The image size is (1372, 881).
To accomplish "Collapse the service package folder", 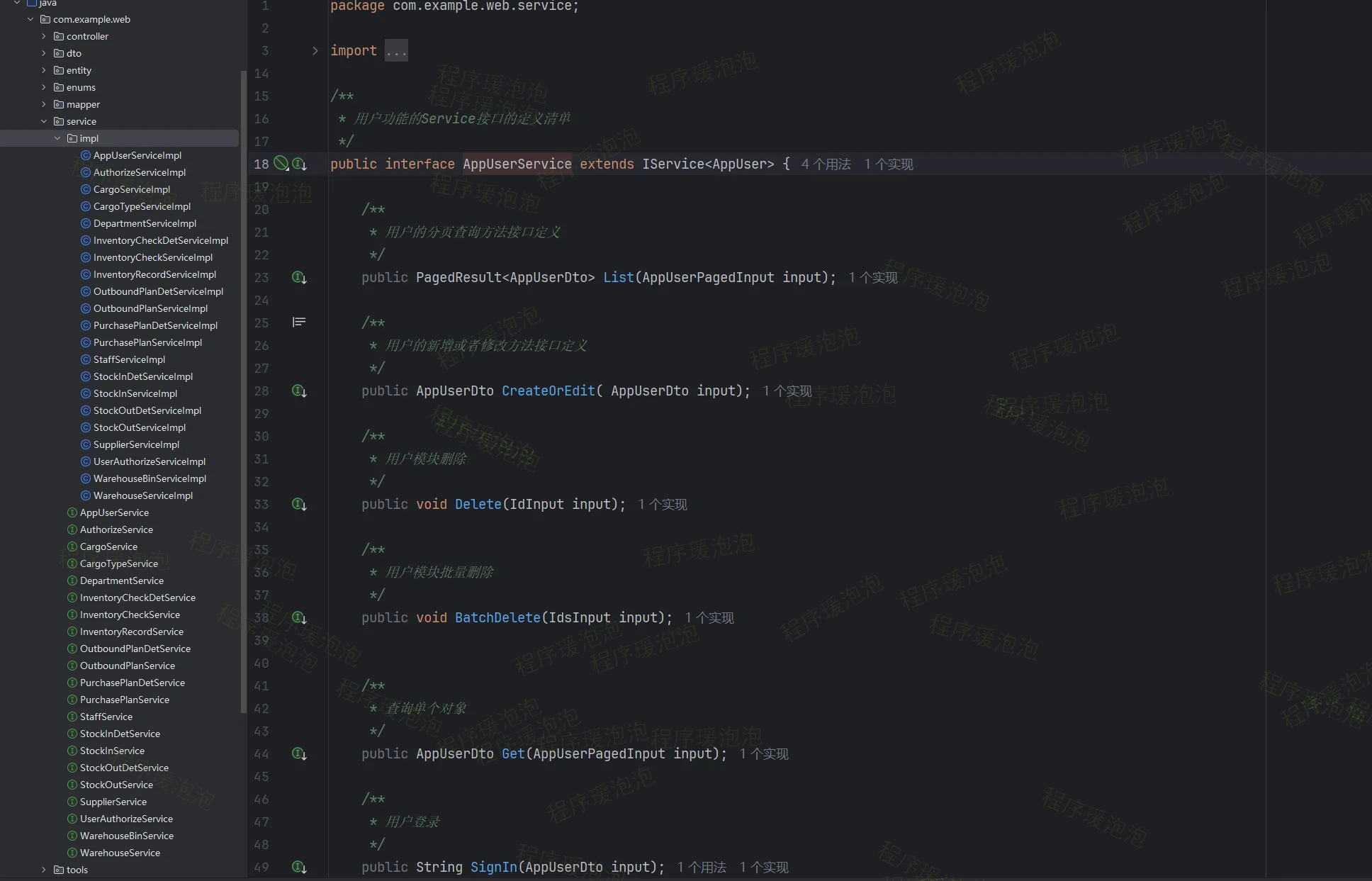I will click(x=44, y=121).
